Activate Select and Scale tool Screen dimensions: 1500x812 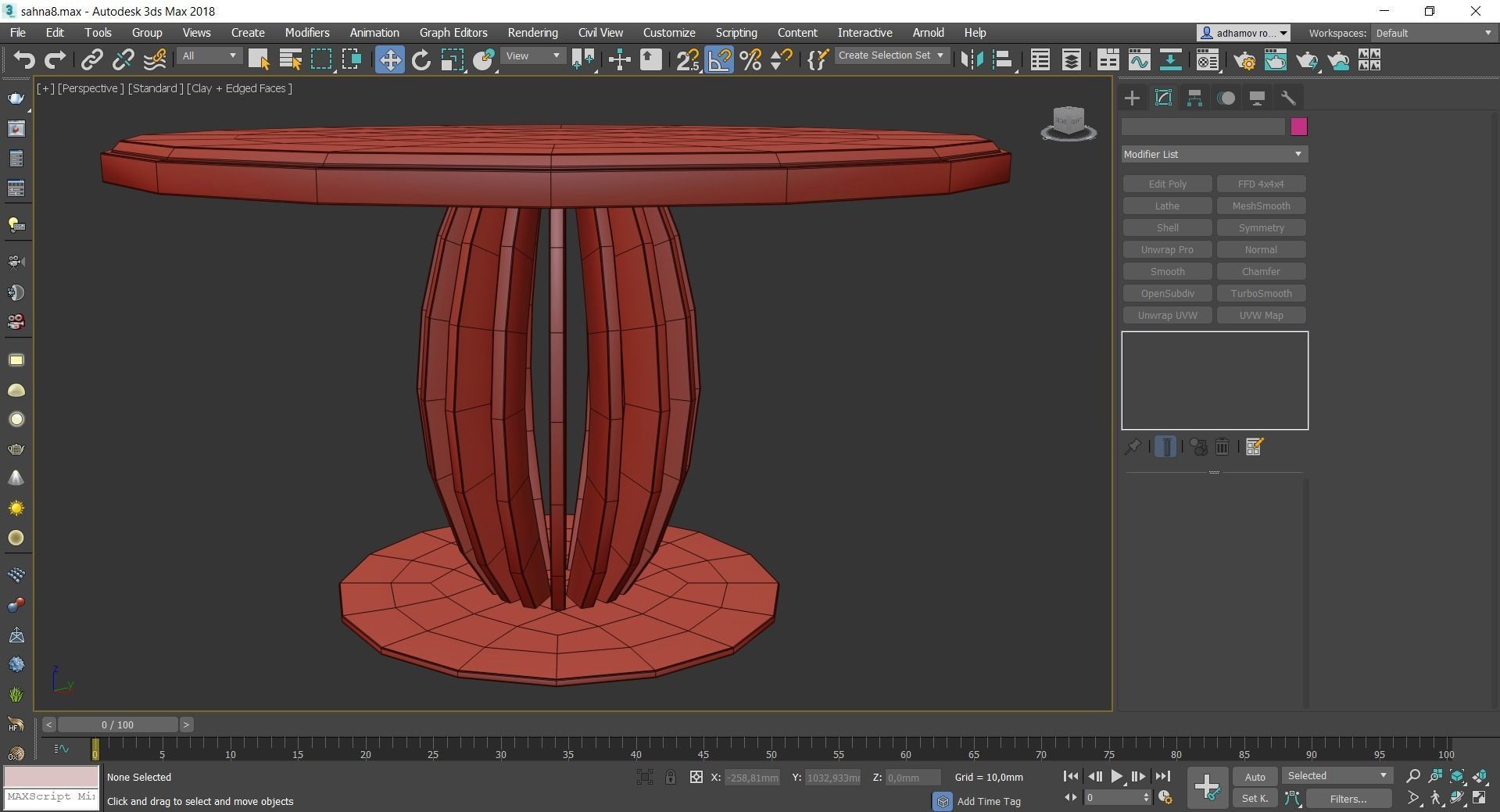pos(452,59)
